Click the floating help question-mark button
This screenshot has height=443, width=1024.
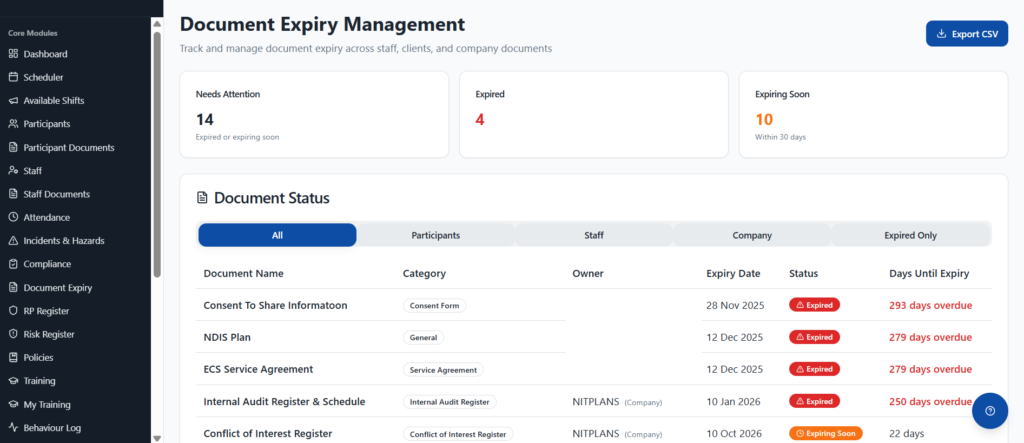989,411
